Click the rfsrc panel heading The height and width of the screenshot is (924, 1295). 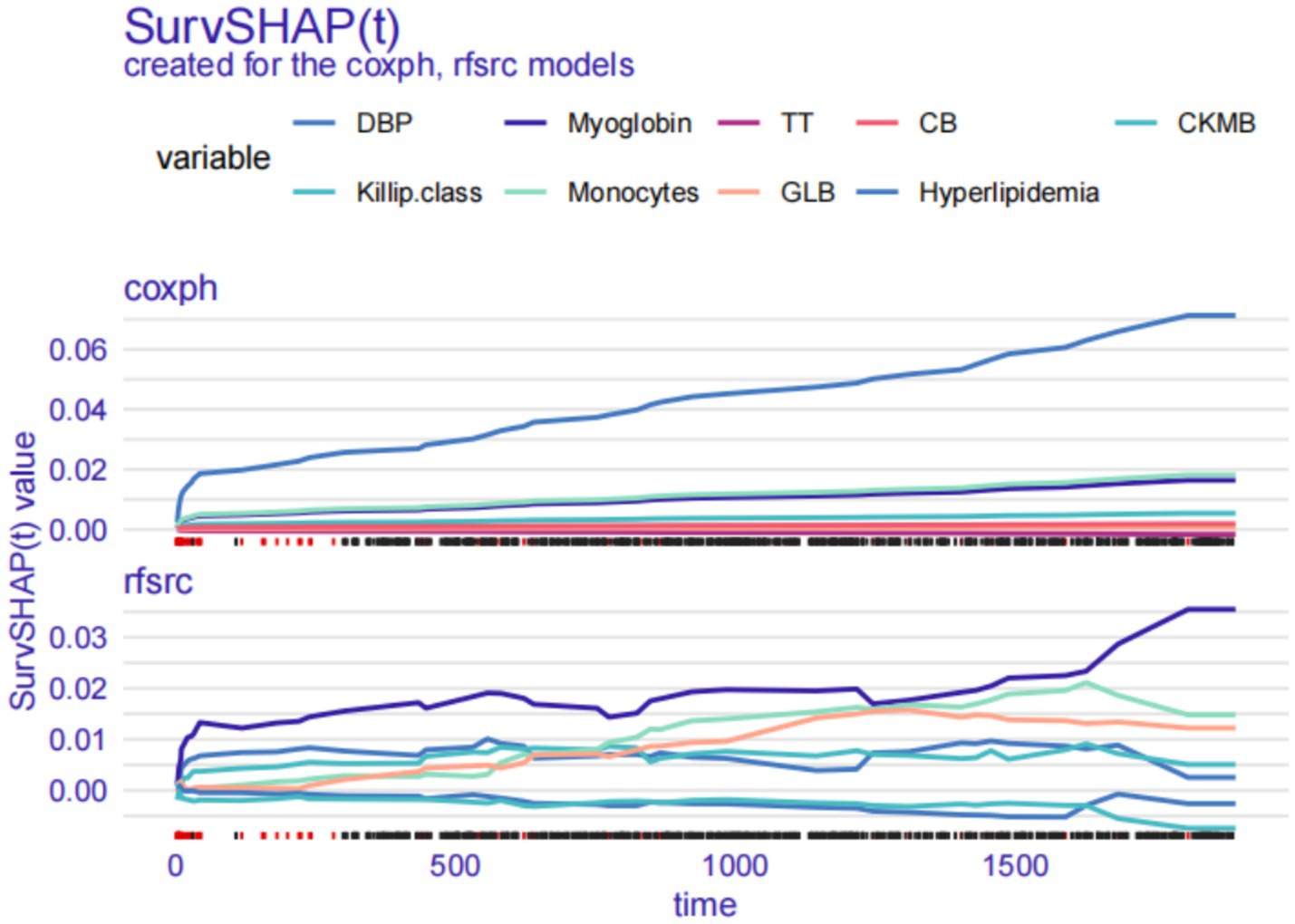(158, 581)
